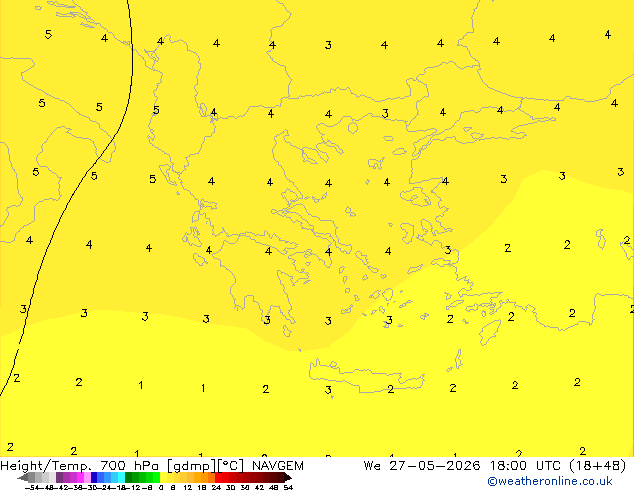Click the '[°C]' unit label

[231, 466]
